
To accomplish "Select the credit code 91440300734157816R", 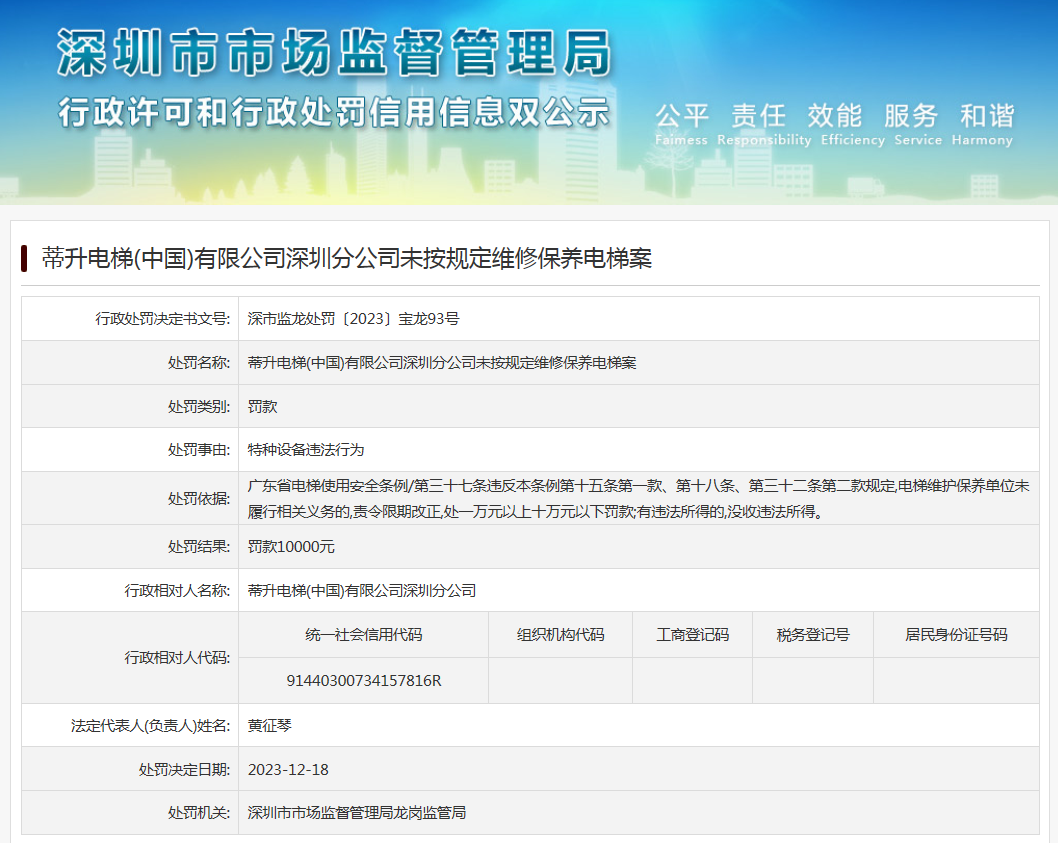I will click(364, 680).
